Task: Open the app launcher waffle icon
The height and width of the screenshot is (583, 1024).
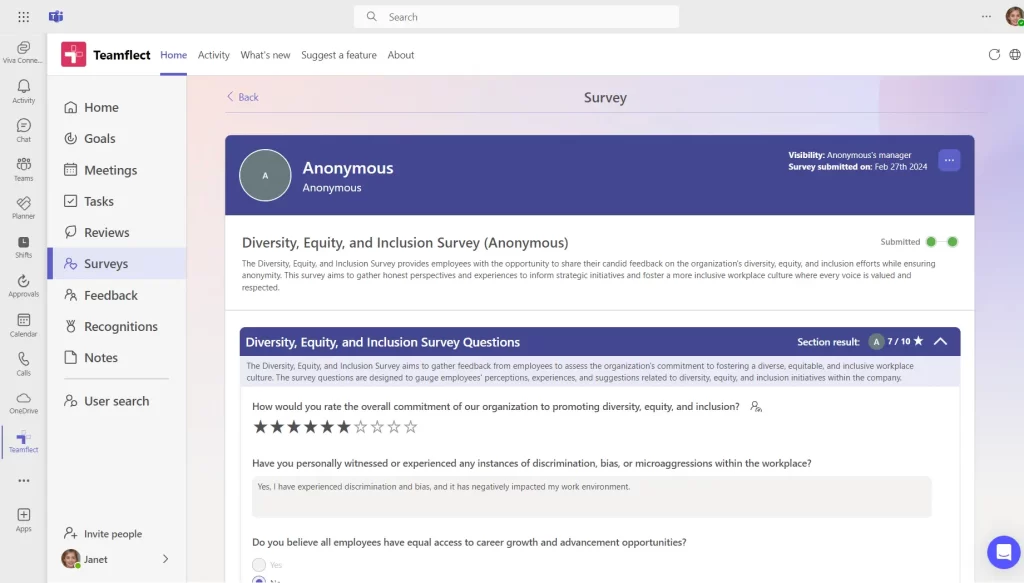Action: pos(24,17)
